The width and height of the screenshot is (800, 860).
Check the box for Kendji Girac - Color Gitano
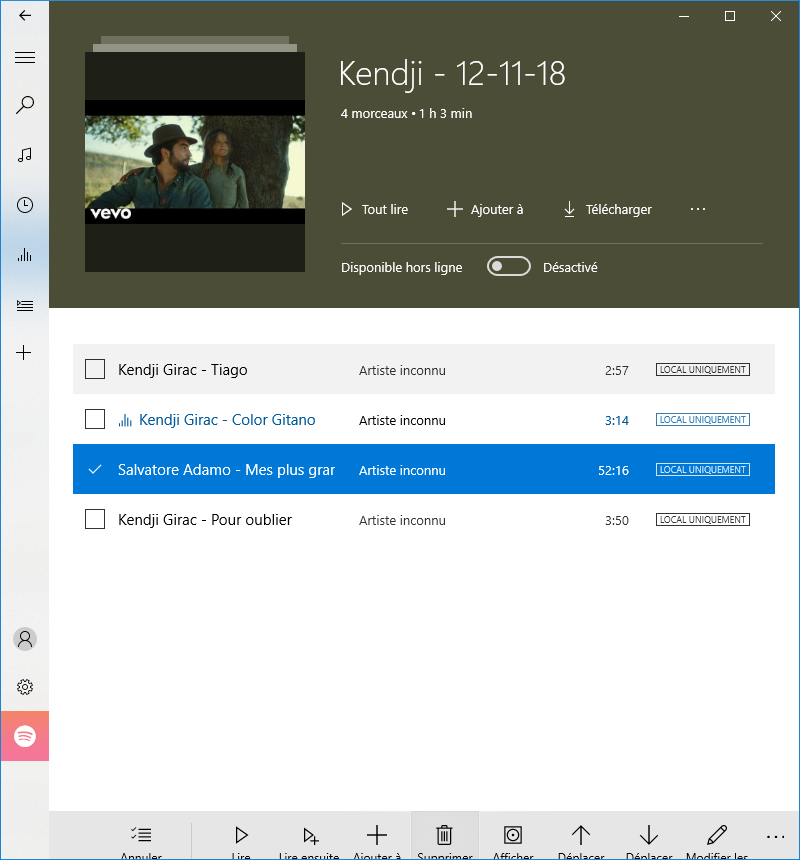pos(95,419)
